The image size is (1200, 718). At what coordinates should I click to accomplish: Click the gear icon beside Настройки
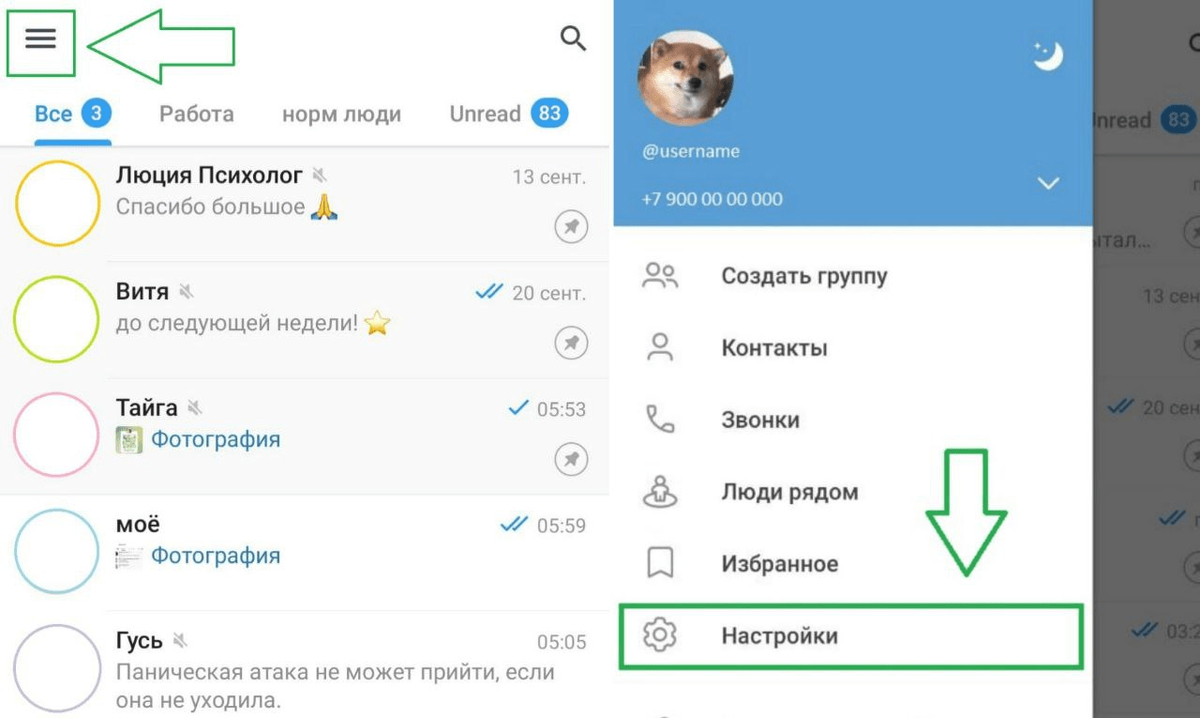click(660, 636)
